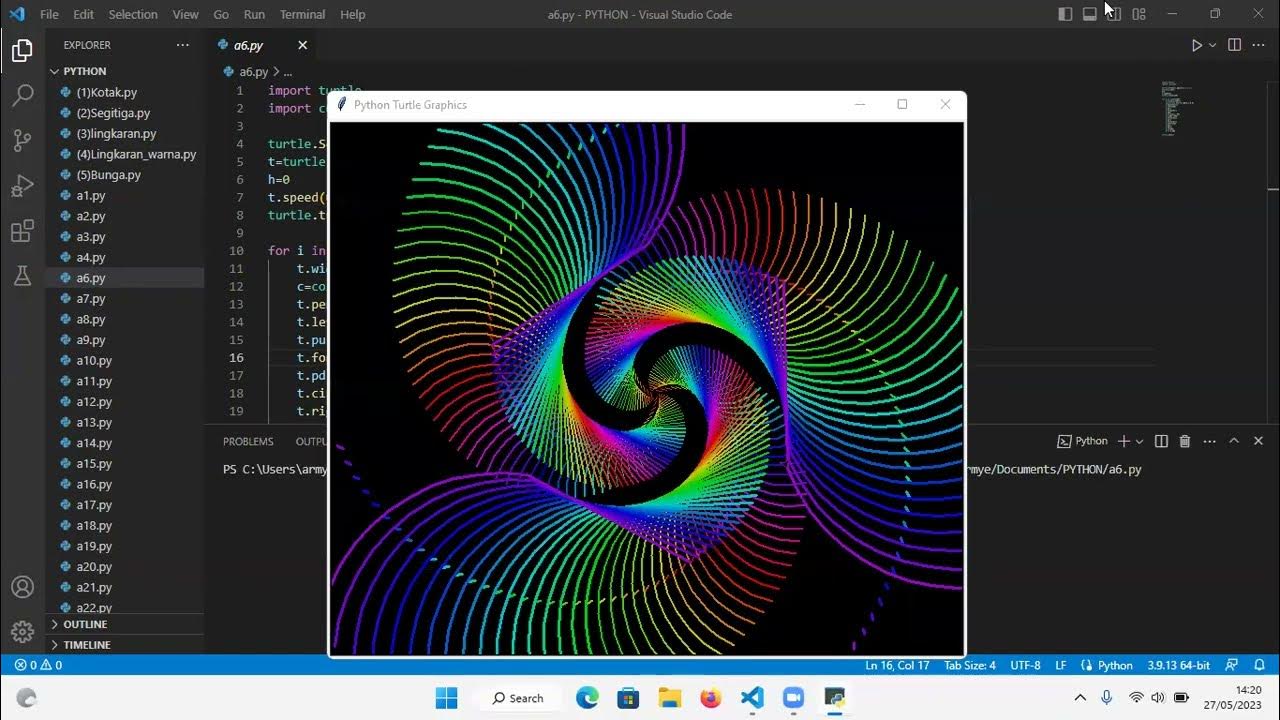Maximize panel size with chevron up
1280x720 pixels.
[x=1234, y=441]
